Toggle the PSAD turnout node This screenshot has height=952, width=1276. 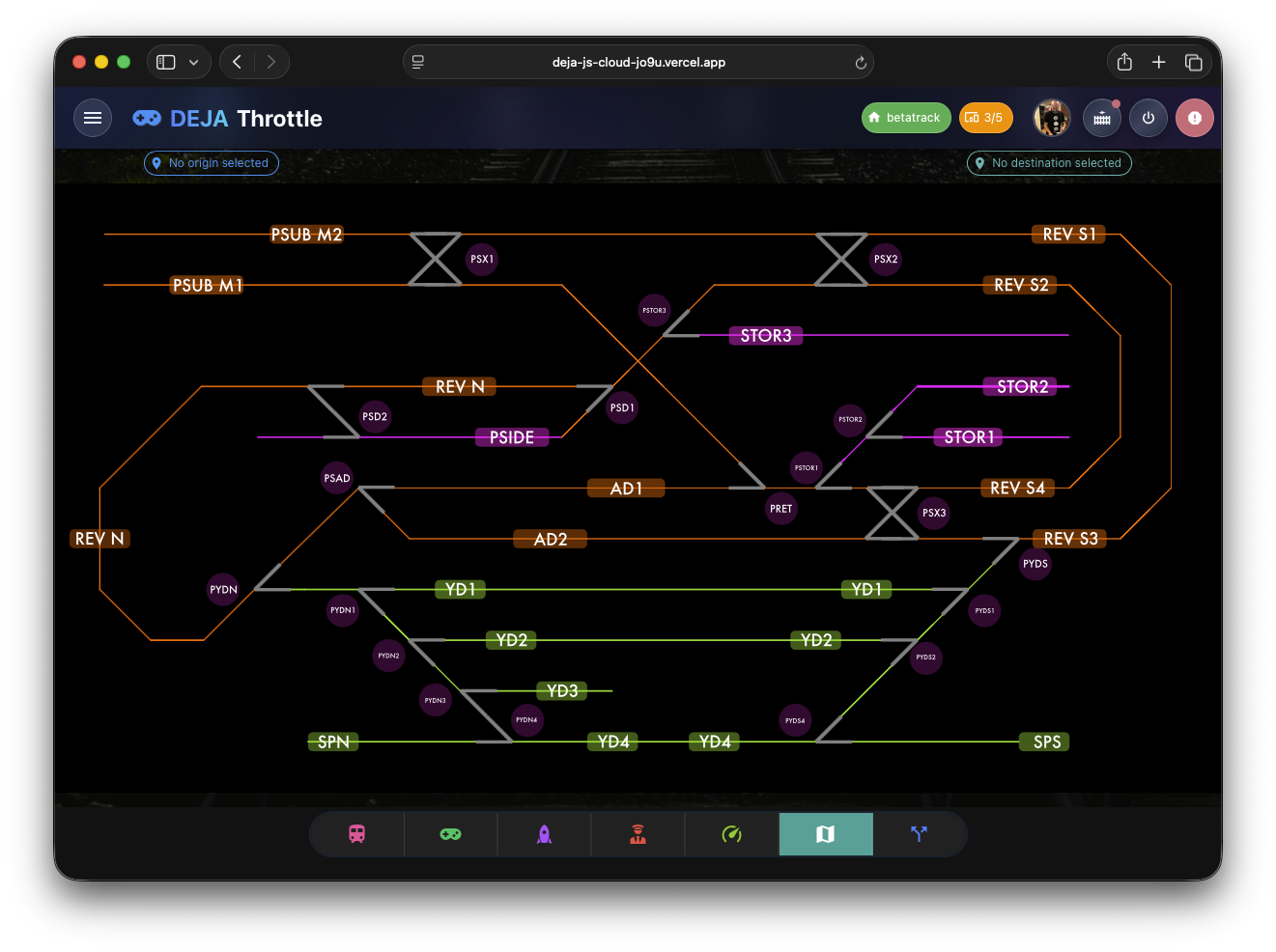coord(337,478)
